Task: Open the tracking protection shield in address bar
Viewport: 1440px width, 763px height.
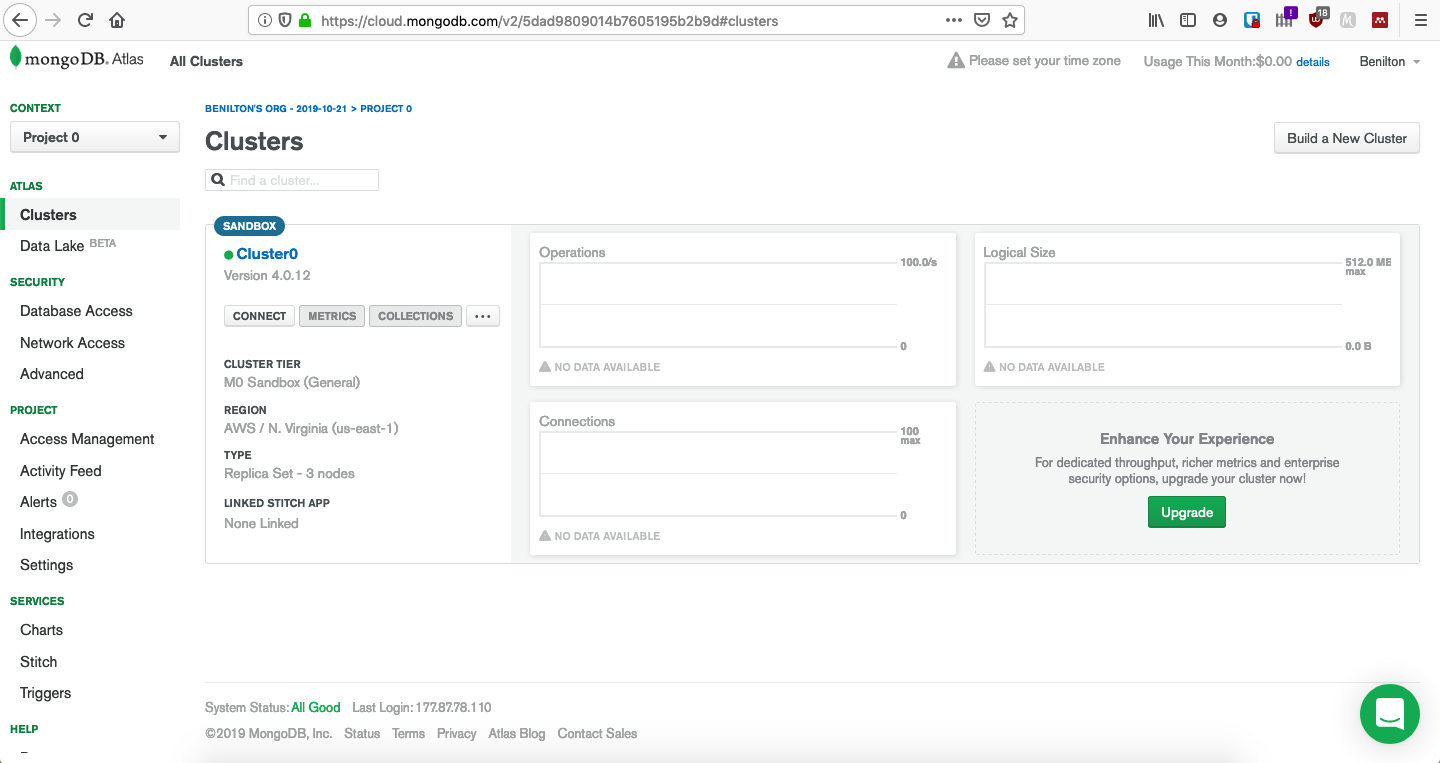Action: [x=285, y=20]
